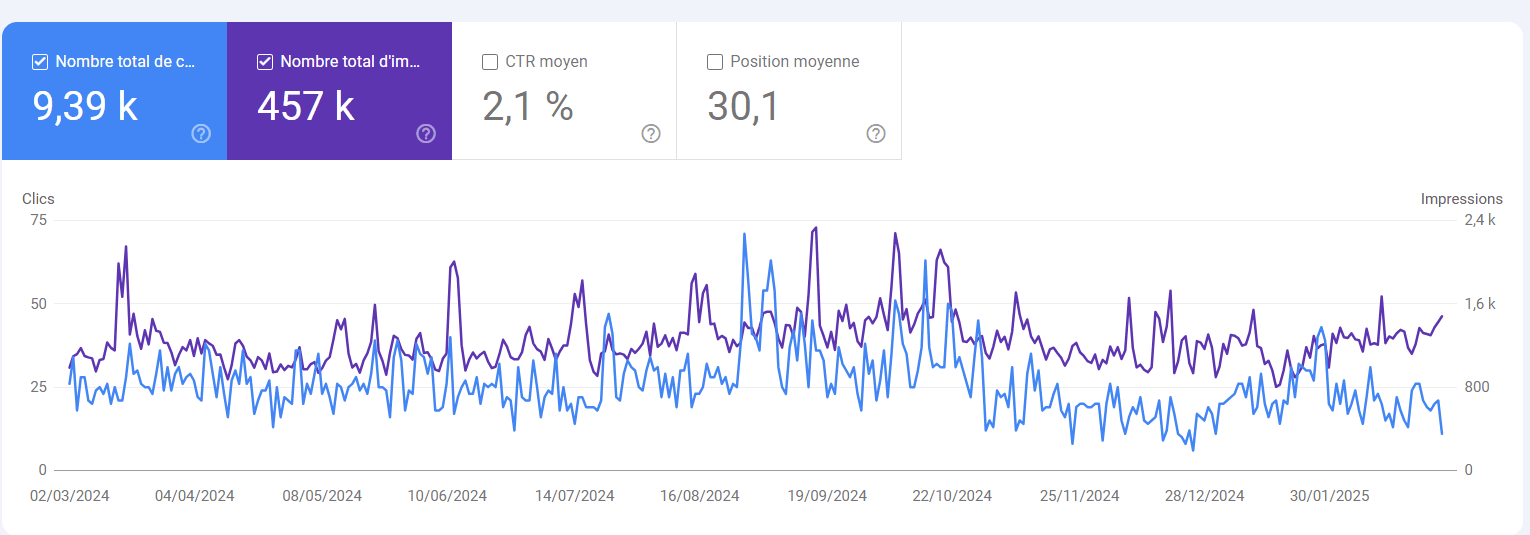Click the 16/08/2024 date label
The image size is (1530, 535).
point(700,496)
